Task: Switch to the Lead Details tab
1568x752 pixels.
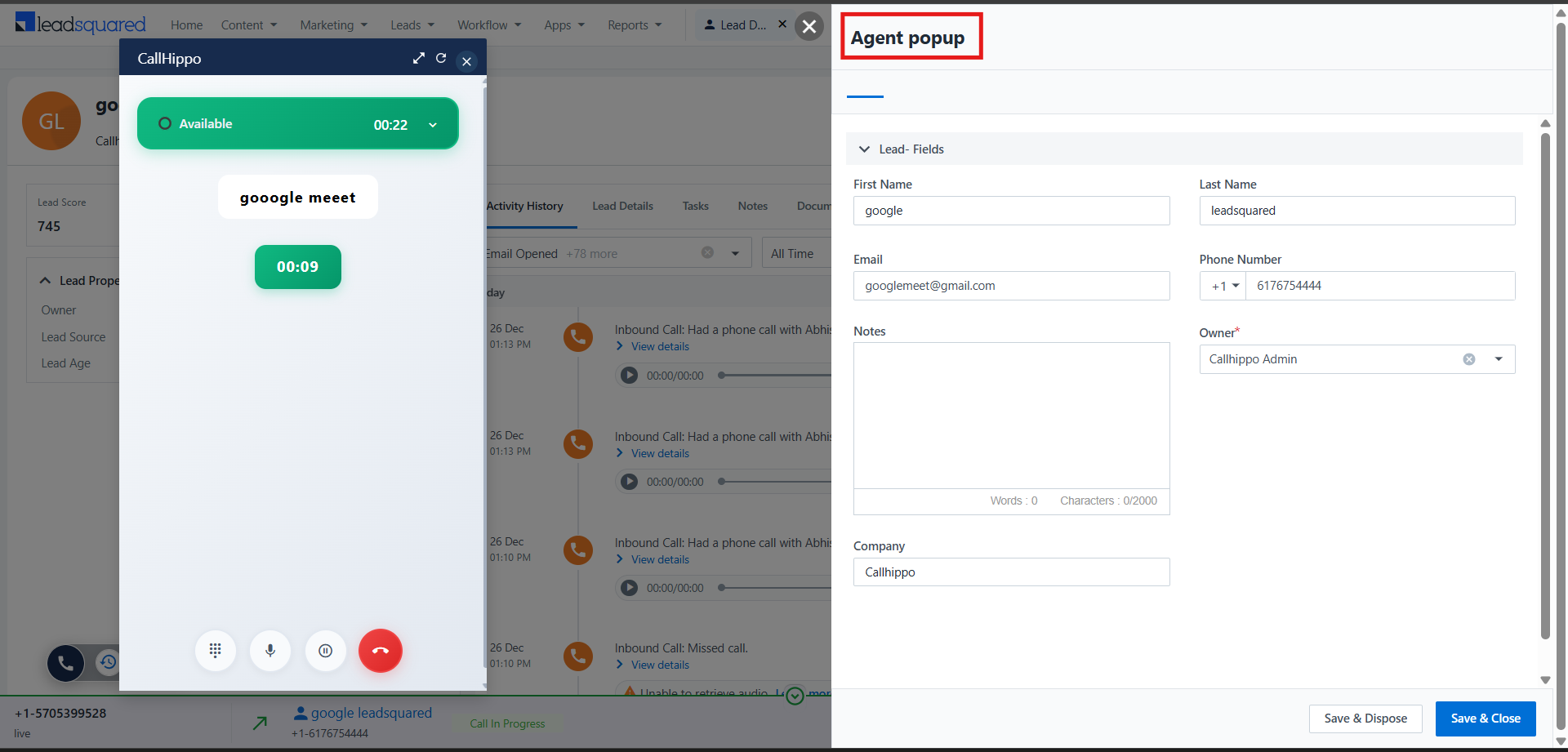Action: [x=622, y=207]
